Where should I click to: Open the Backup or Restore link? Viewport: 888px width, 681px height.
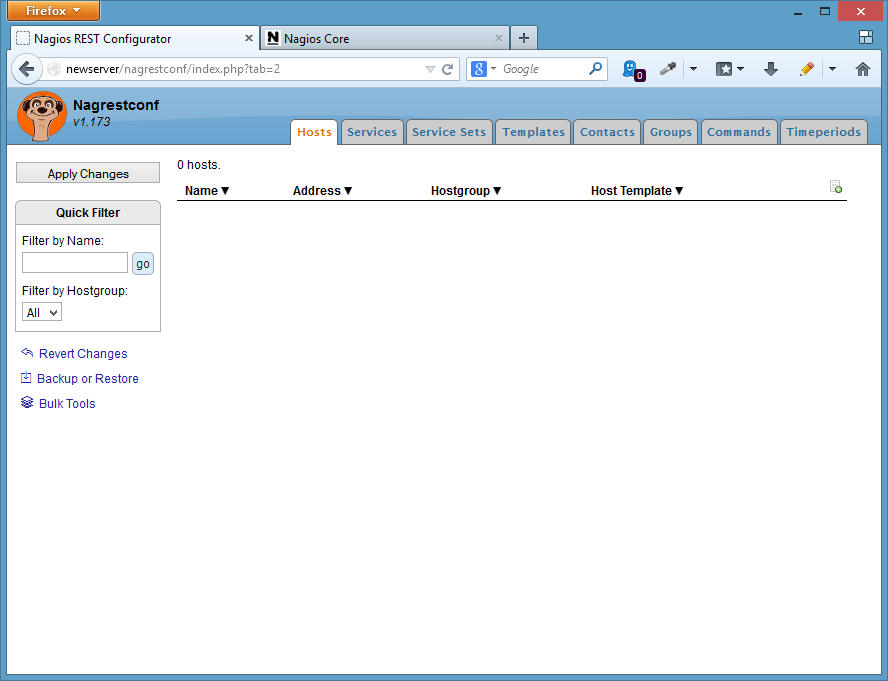point(88,378)
